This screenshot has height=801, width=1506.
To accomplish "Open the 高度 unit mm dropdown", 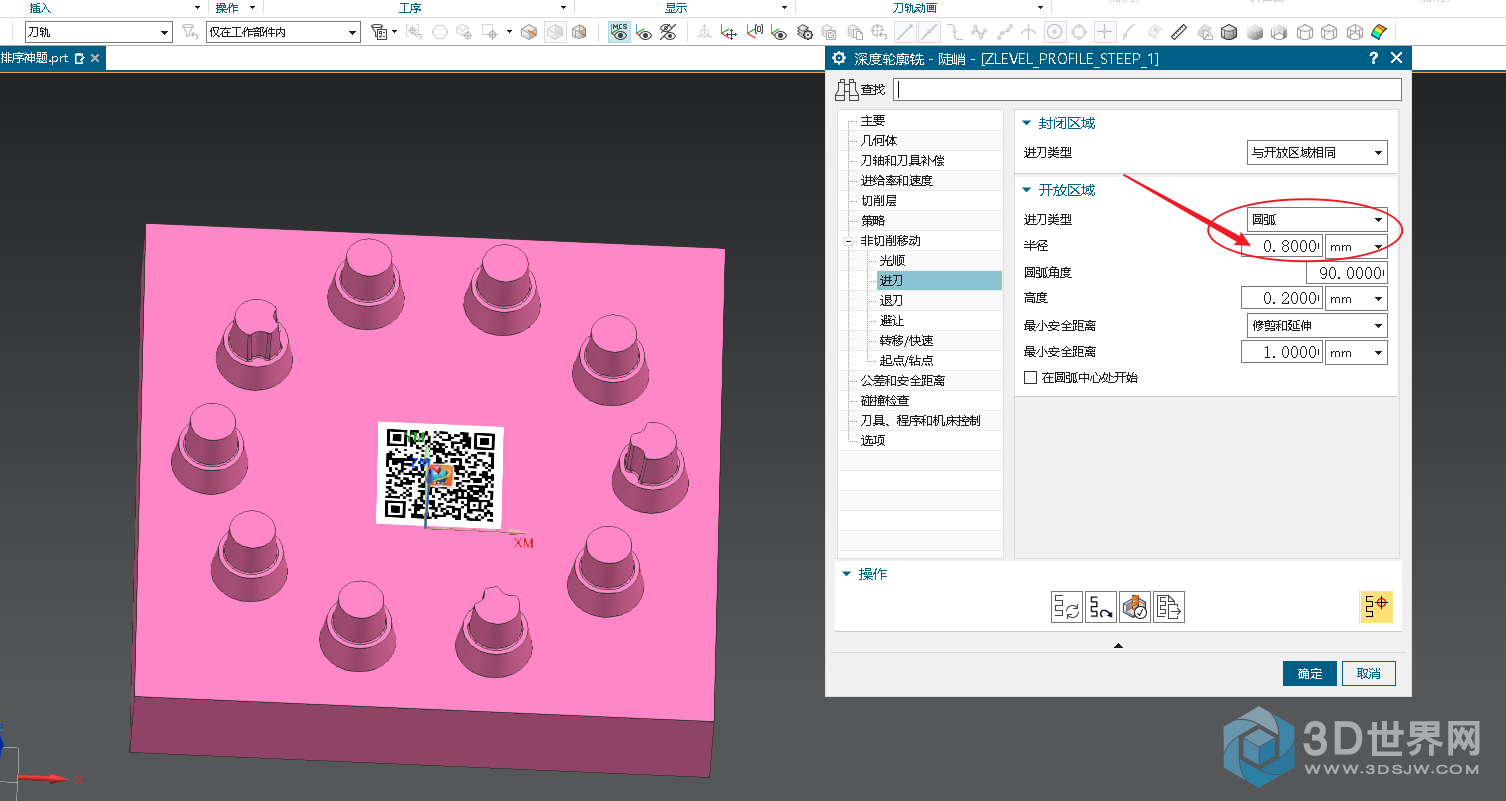I will (1356, 298).
